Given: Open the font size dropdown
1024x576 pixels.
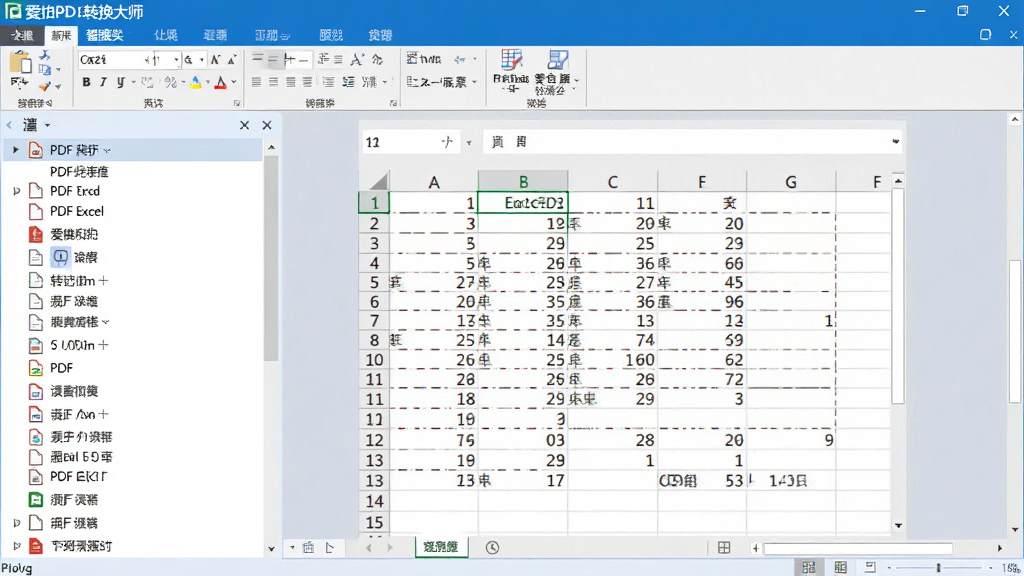Looking at the screenshot, I should tap(176, 59).
